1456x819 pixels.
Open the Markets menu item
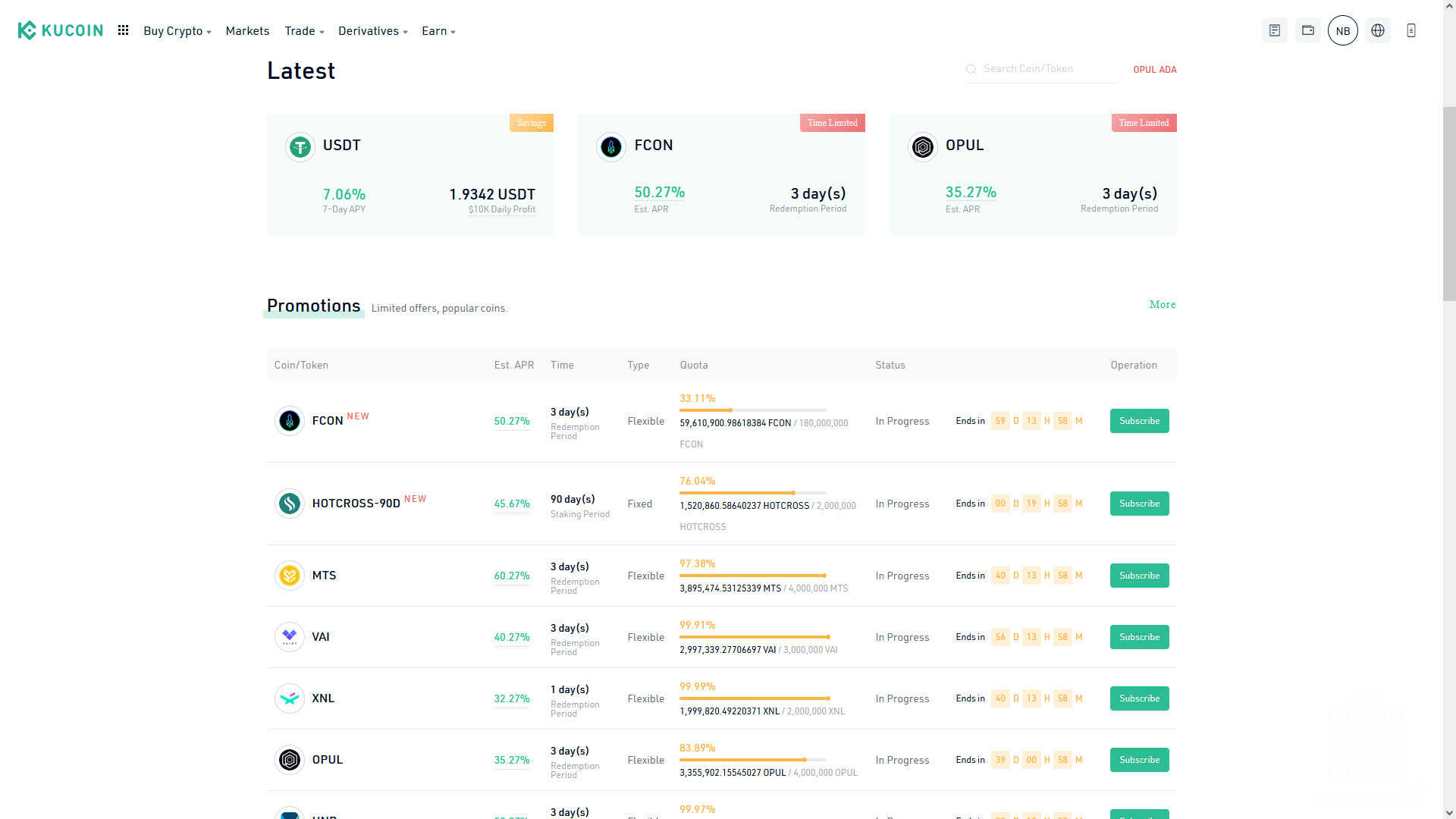(x=247, y=31)
